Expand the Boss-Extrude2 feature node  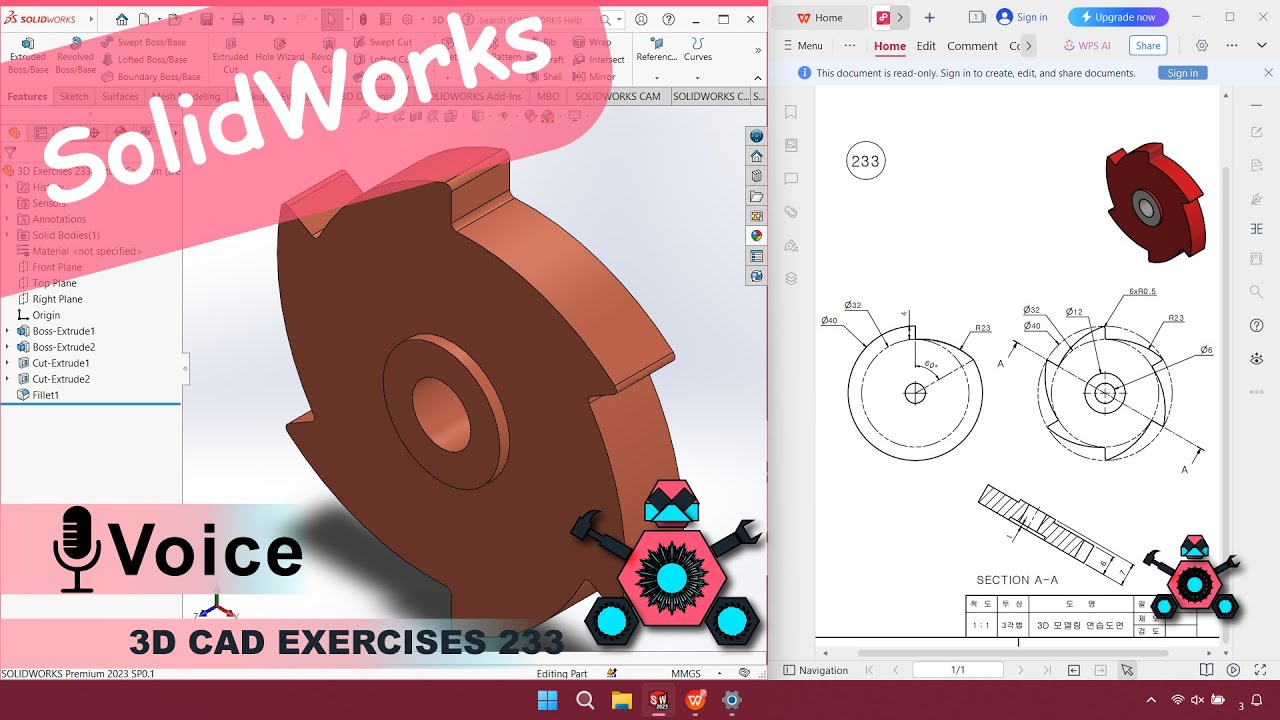pos(8,347)
